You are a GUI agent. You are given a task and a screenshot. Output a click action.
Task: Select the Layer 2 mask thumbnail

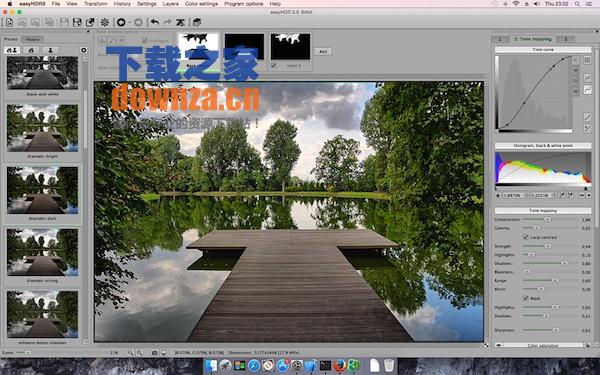click(290, 46)
